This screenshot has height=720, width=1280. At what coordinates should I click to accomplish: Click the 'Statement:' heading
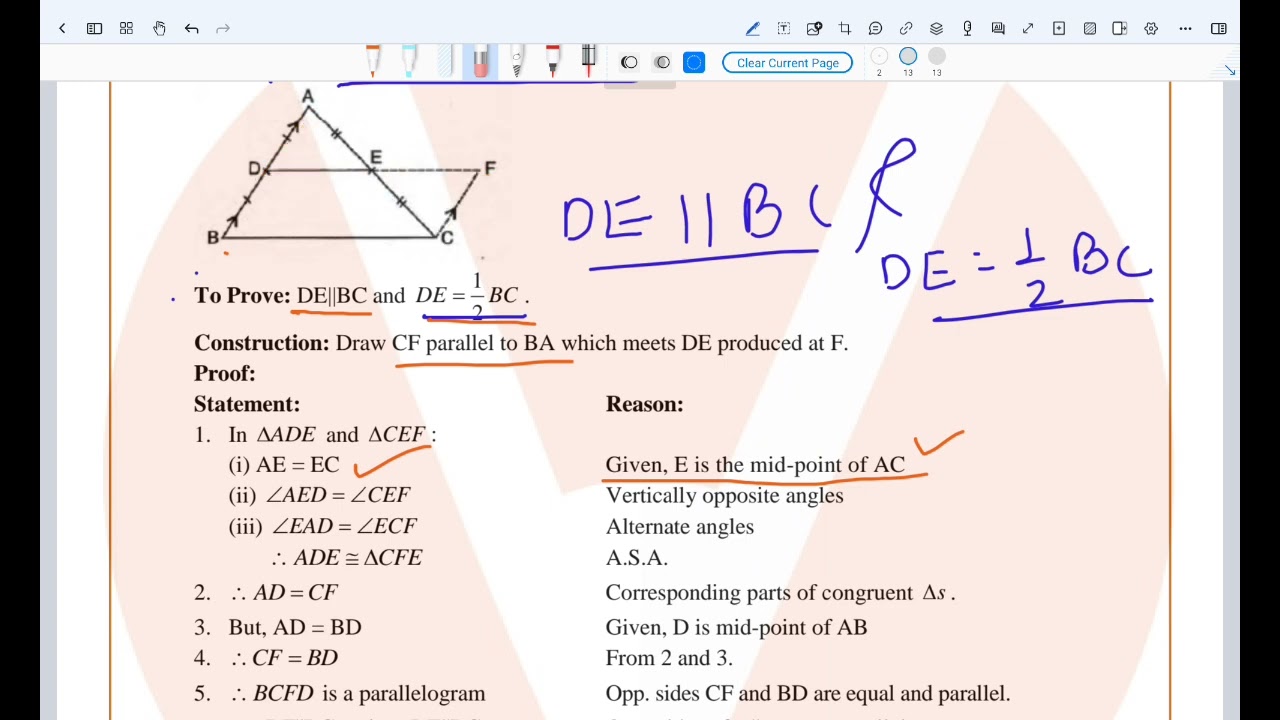247,404
